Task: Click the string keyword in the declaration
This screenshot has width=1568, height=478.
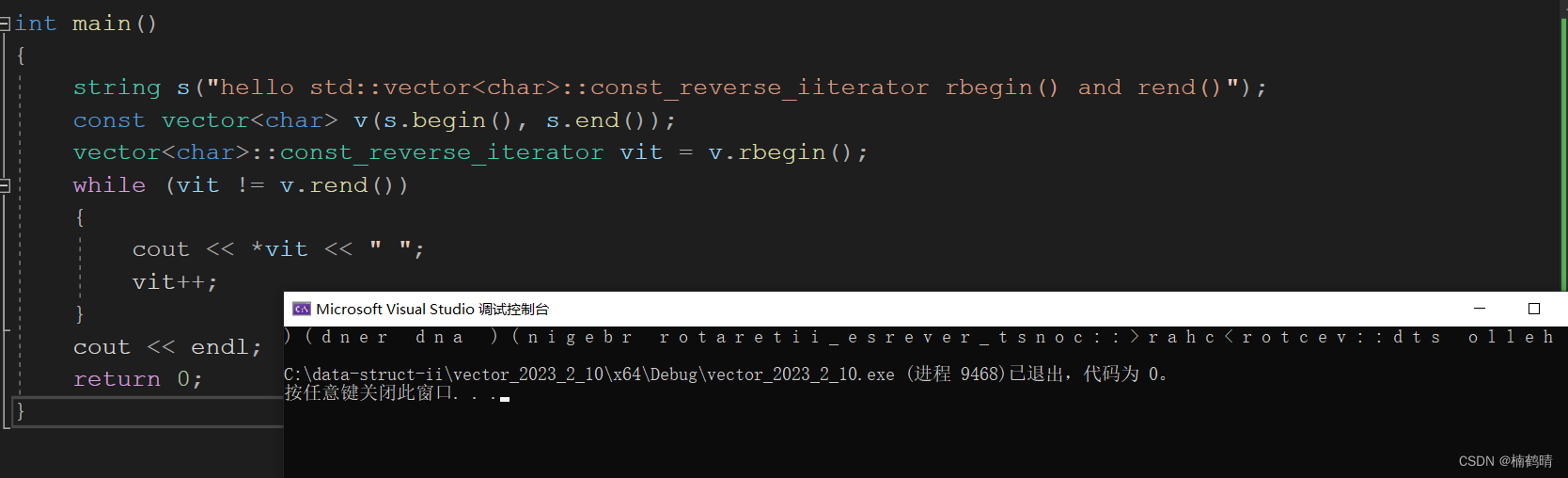Action: pyautogui.click(x=117, y=88)
